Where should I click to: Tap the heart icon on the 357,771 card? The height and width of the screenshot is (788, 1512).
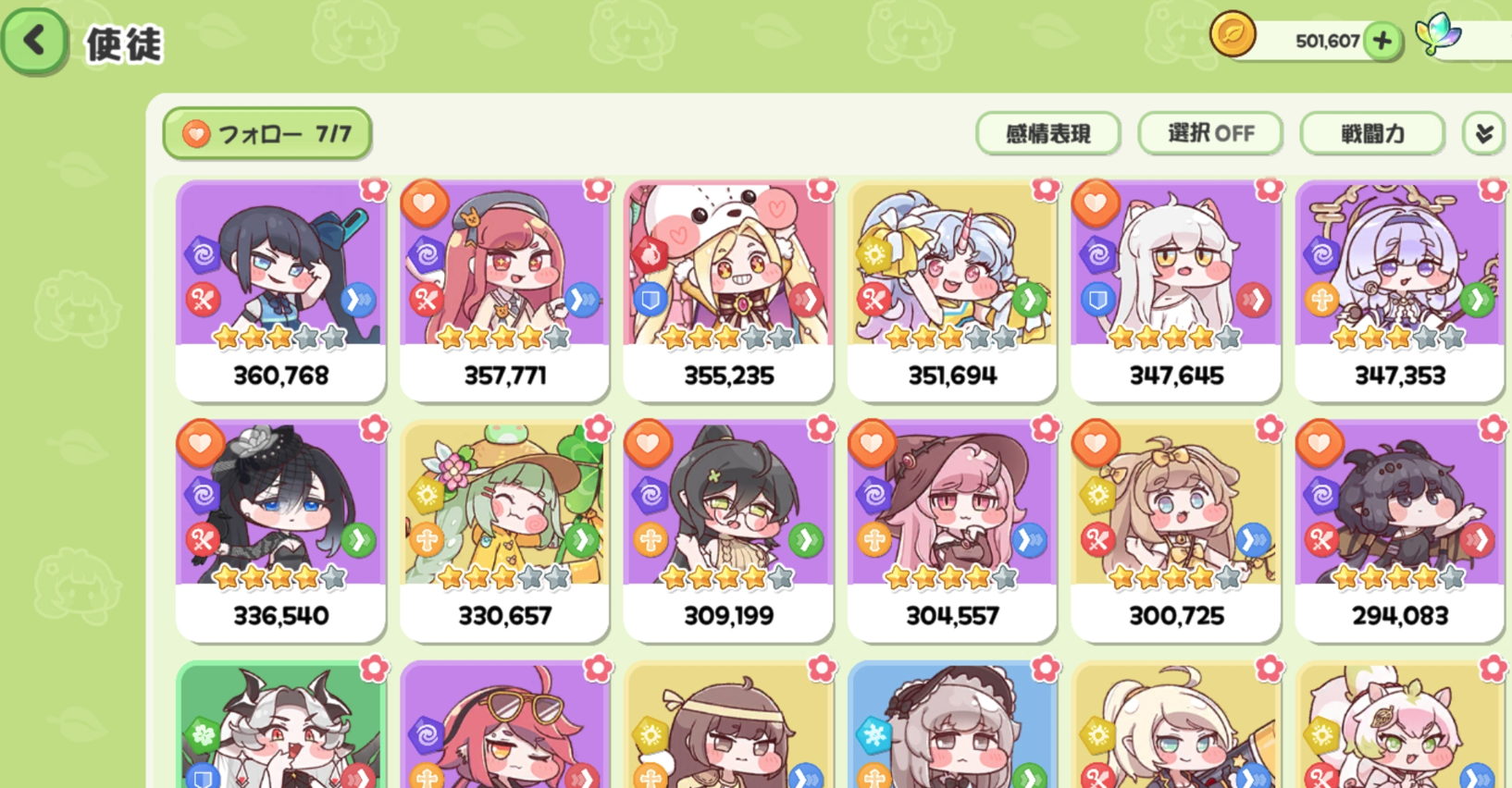tap(425, 203)
